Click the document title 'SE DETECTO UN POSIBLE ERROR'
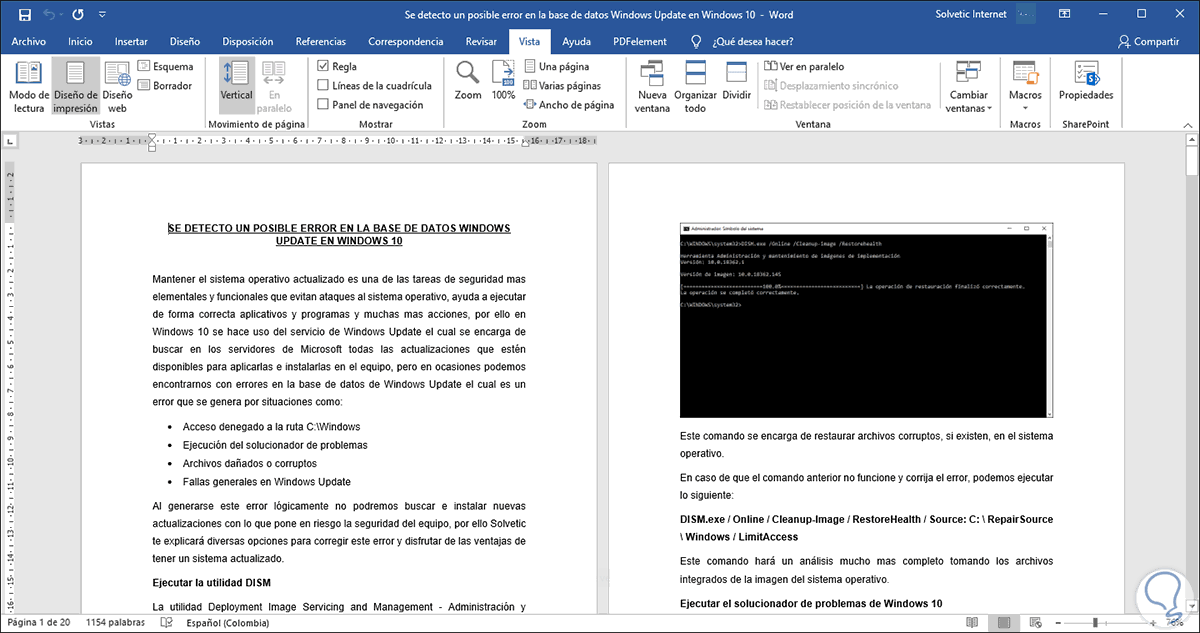This screenshot has height=633, width=1200. 340,234
